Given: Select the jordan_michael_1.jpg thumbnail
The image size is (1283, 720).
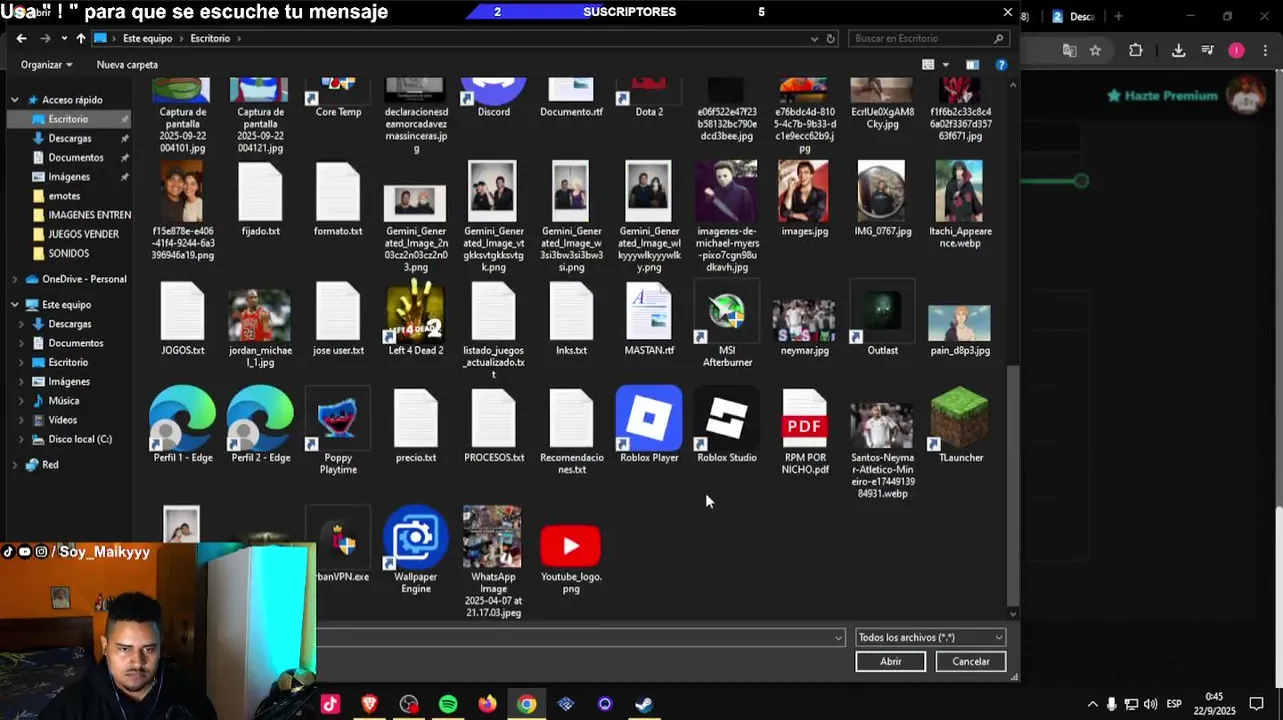Looking at the screenshot, I should click(260, 316).
